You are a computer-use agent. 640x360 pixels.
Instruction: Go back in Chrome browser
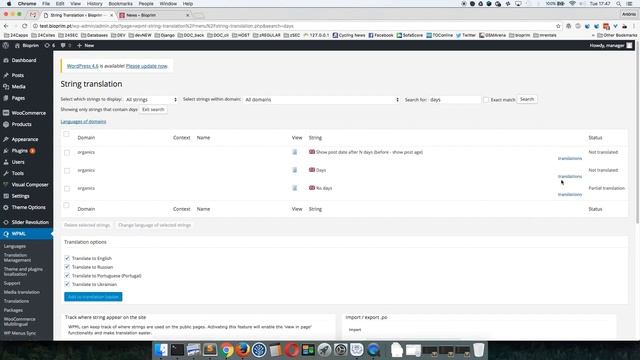[6, 26]
